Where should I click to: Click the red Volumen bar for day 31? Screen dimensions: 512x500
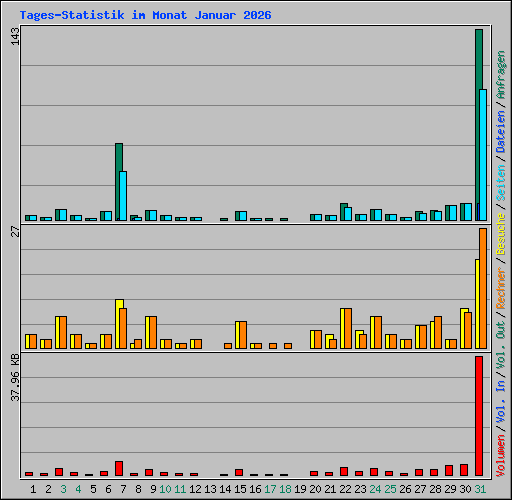pos(479,416)
